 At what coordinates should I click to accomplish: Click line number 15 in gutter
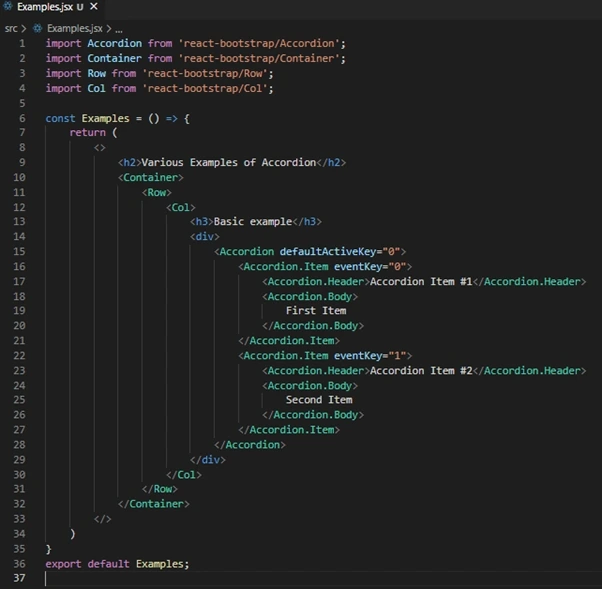(19, 251)
